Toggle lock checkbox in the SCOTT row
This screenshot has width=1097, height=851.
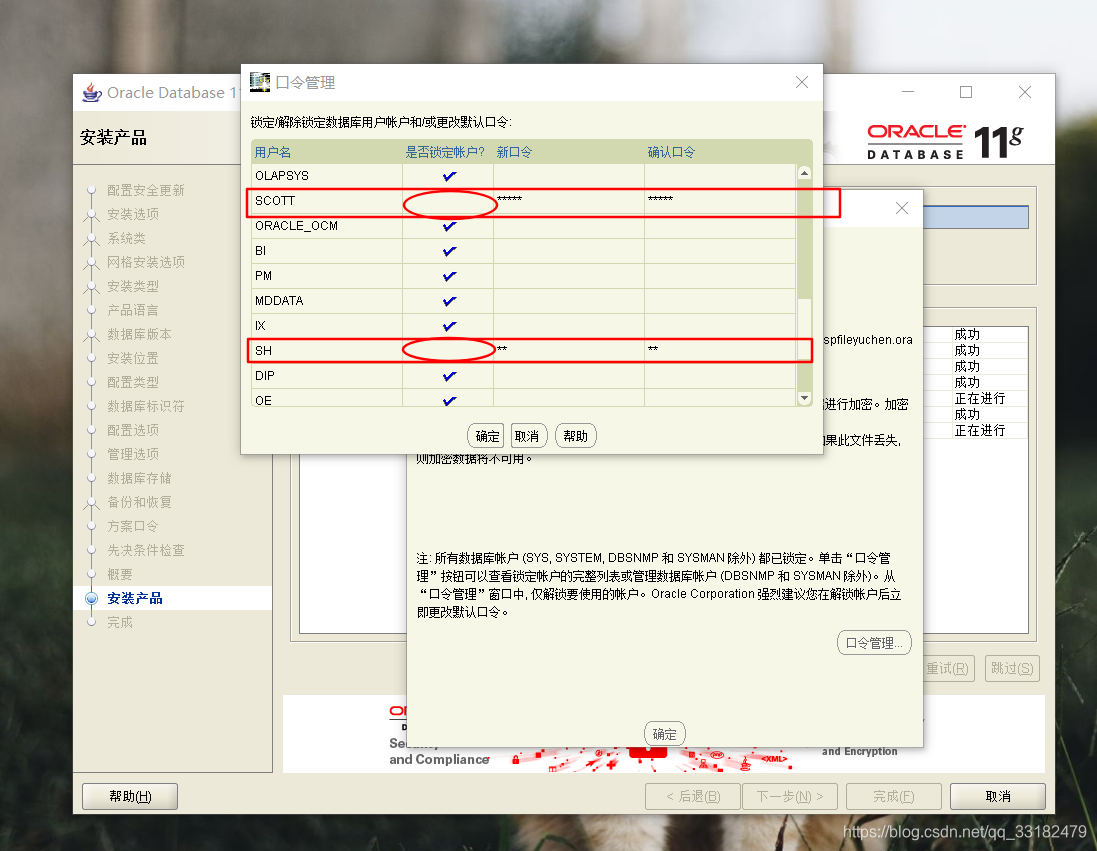[x=449, y=202]
